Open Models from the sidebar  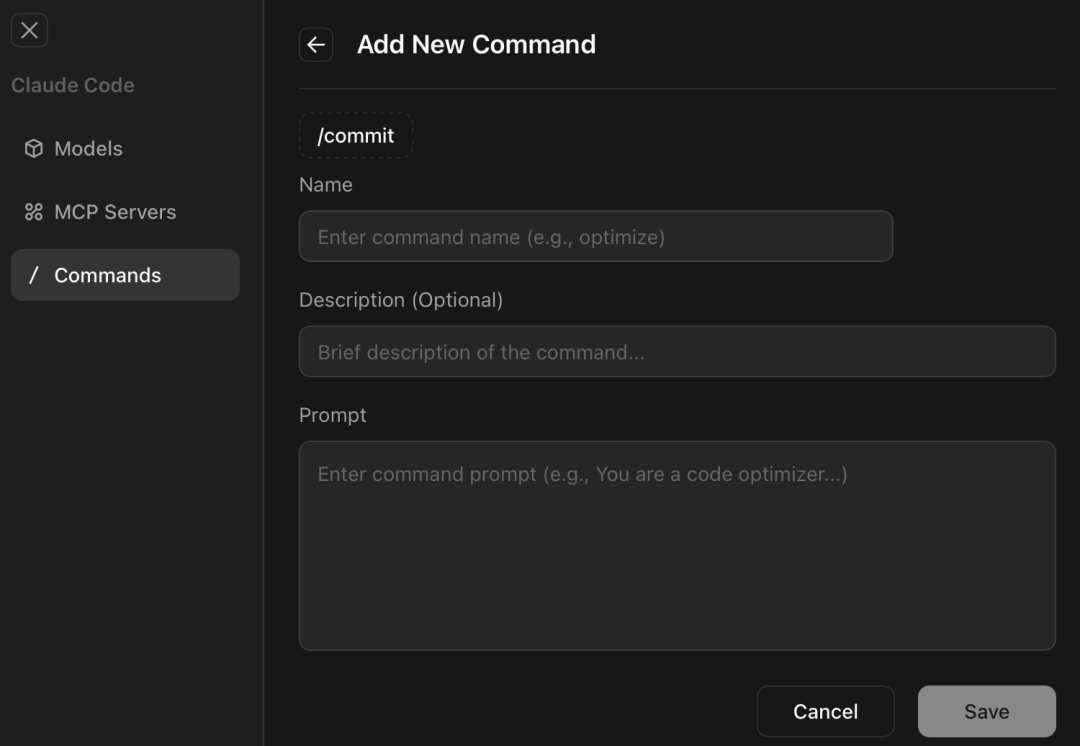(x=89, y=148)
